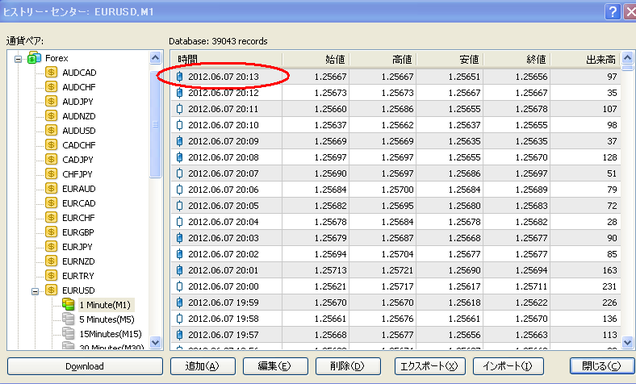636x384 pixels.
Task: Sort by 高値 column header
Action: (383, 60)
